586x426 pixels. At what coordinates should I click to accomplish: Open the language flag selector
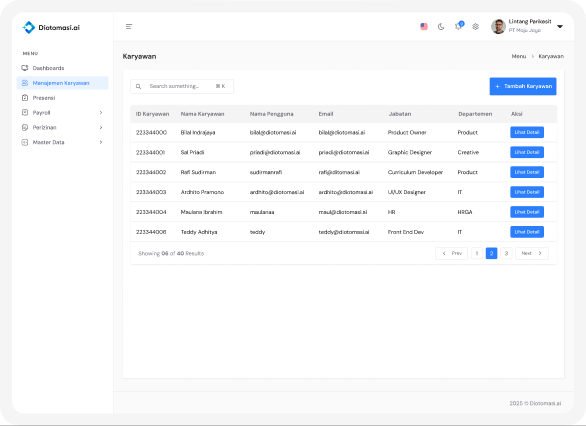[x=424, y=27]
